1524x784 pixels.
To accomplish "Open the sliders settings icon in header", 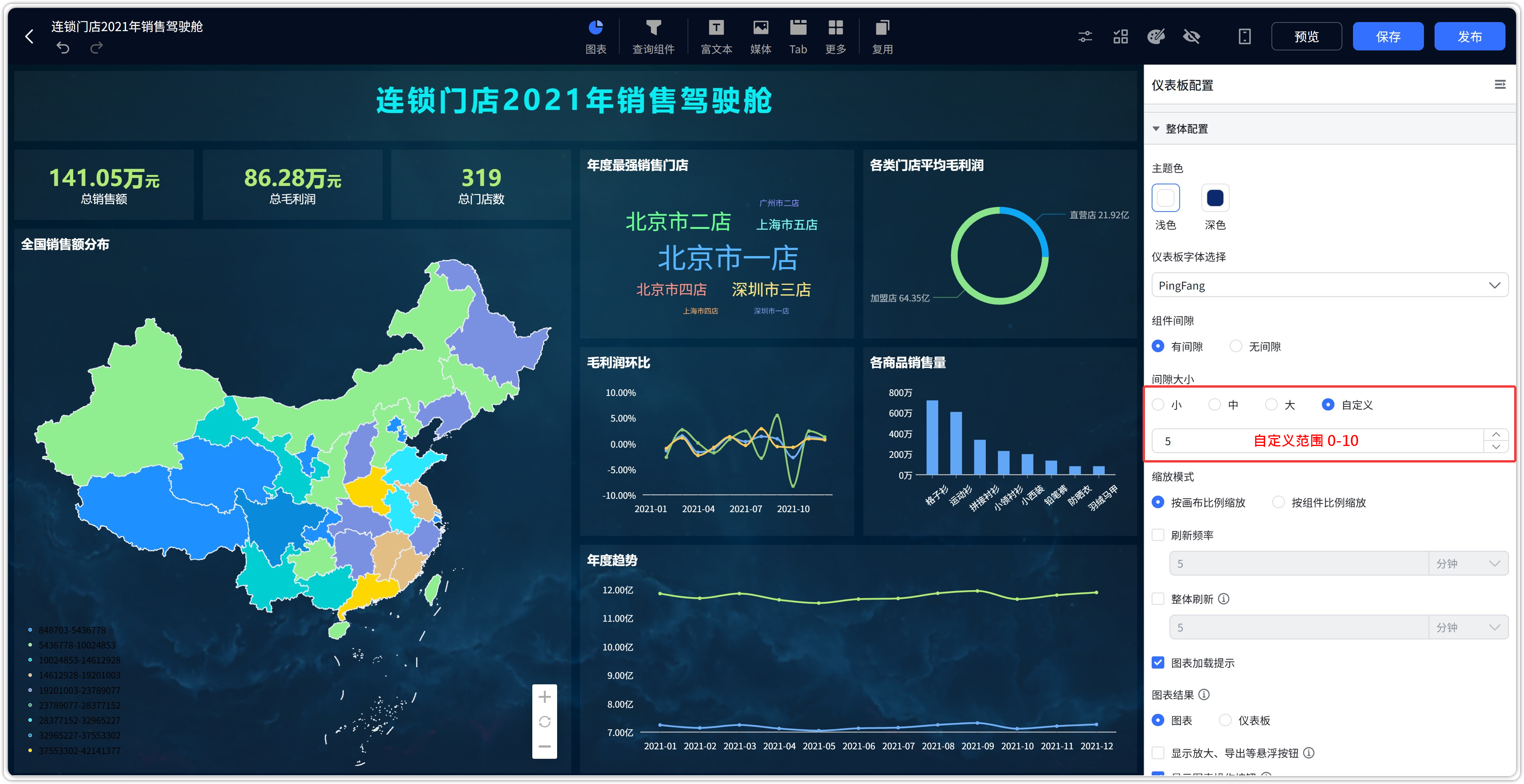I will (1085, 37).
